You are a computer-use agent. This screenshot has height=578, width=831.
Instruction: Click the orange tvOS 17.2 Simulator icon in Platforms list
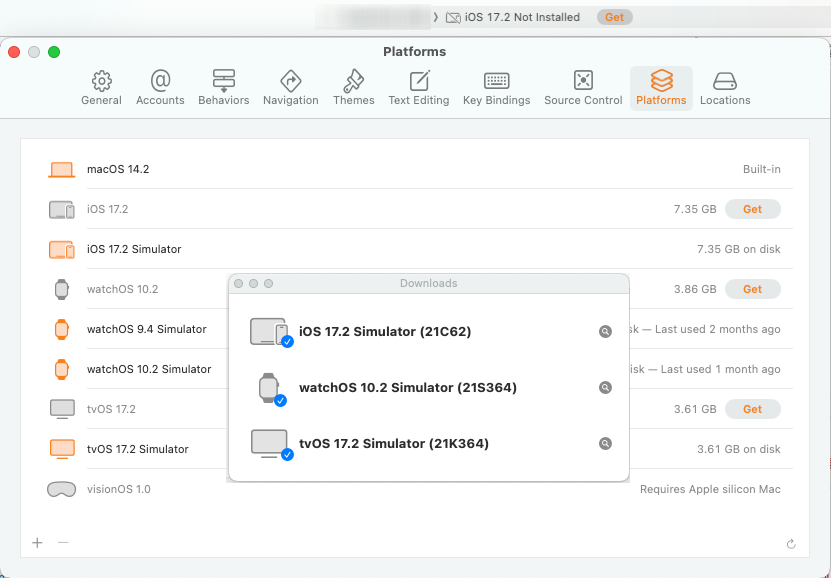pos(62,449)
